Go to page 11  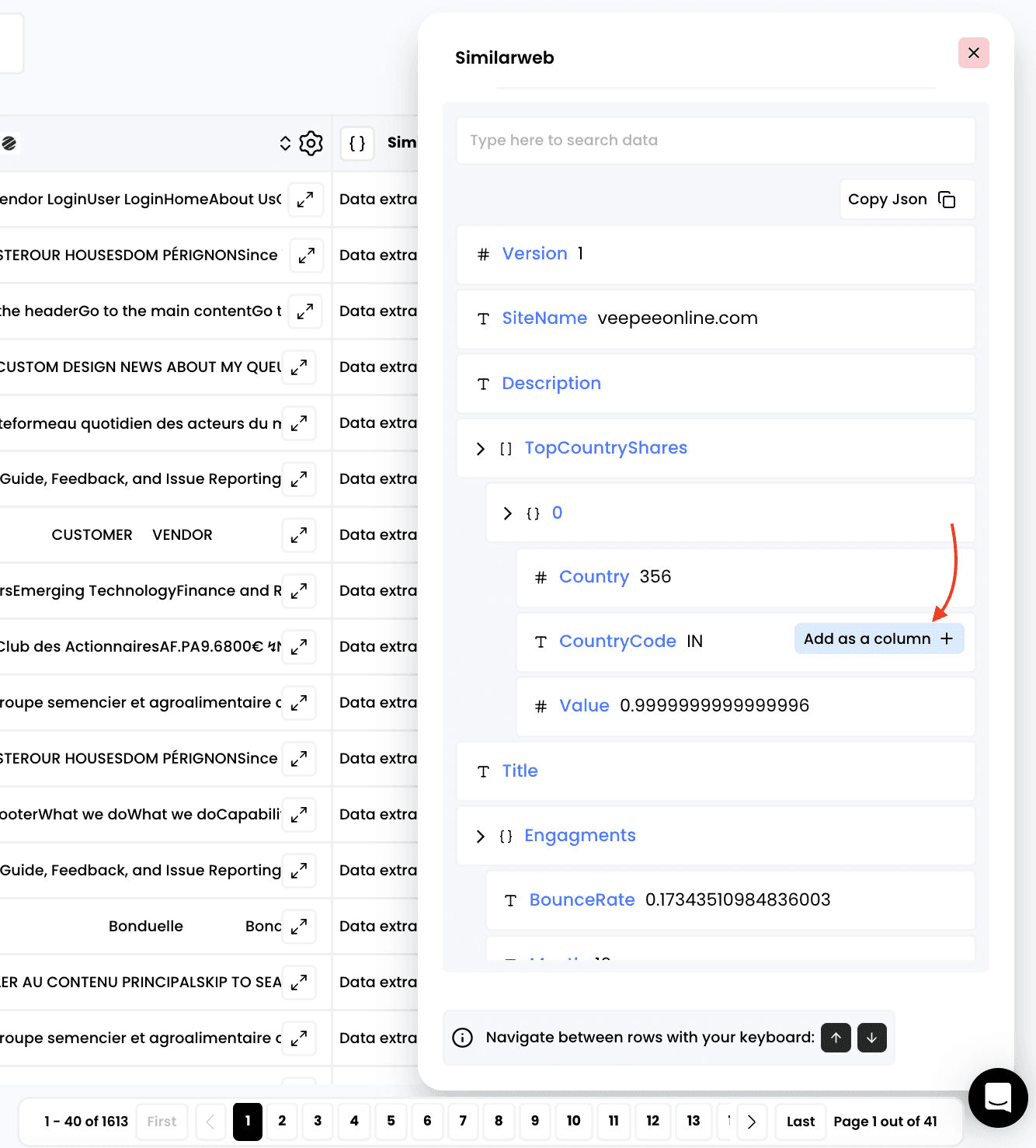coord(614,1122)
